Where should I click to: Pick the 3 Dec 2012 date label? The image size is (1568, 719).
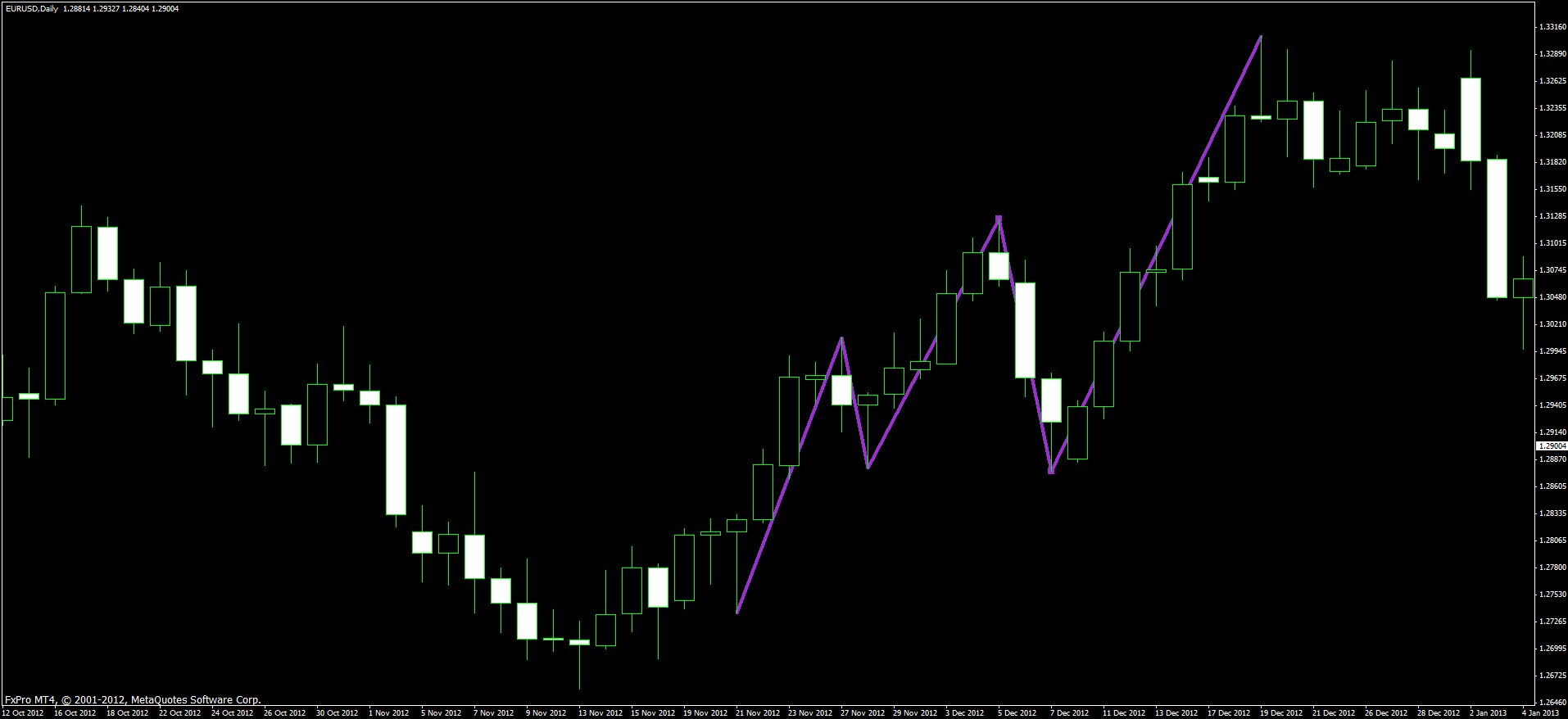point(965,713)
